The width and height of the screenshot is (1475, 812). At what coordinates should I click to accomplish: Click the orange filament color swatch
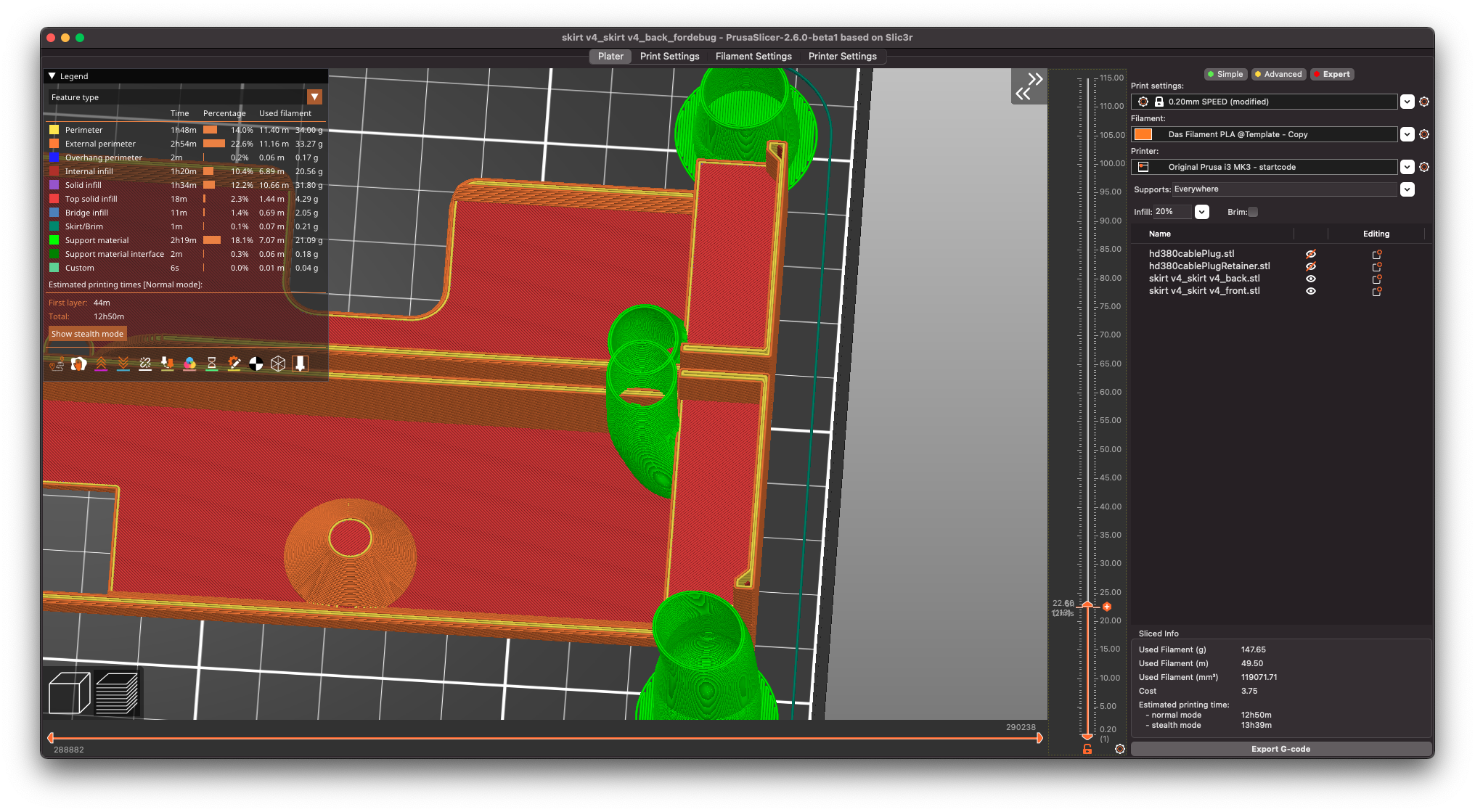click(1143, 134)
